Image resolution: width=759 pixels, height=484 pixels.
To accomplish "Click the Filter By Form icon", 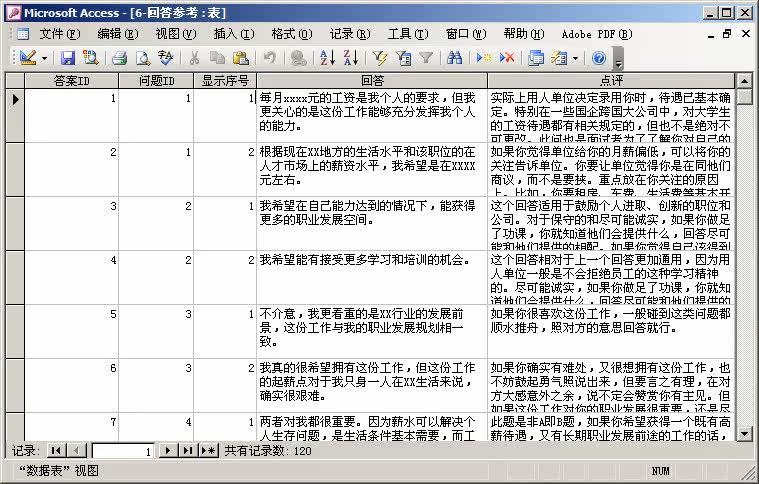I will [403, 59].
